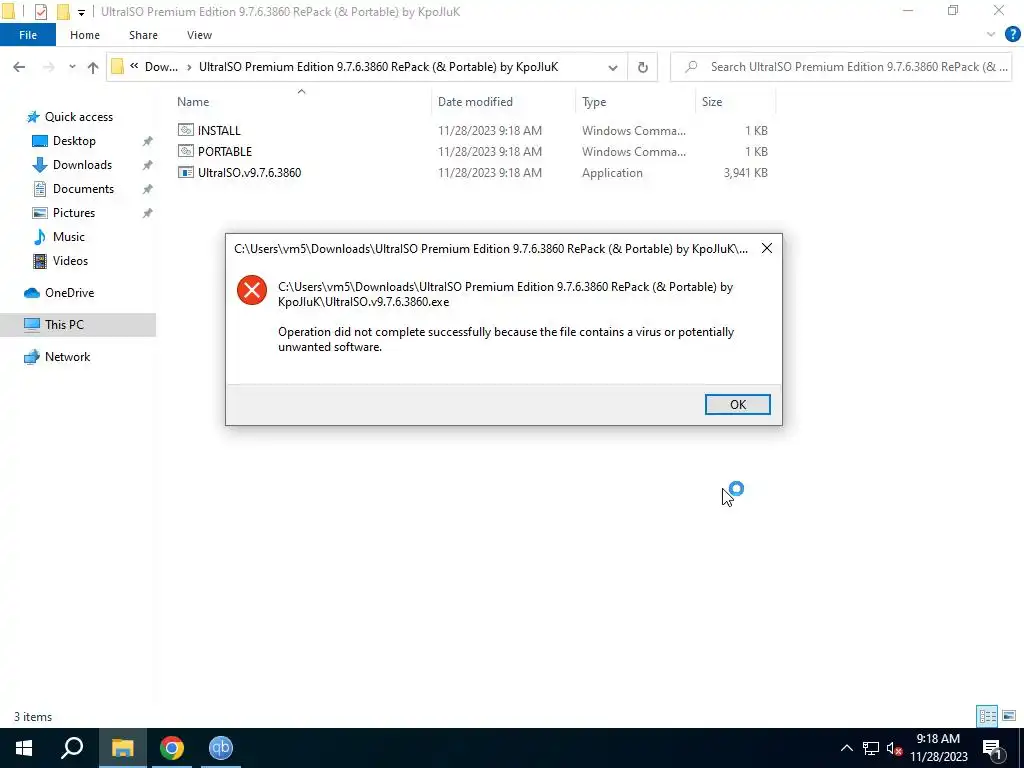Screen dimensions: 1024x768
Task: Open Videos in navigation pane
Action: point(70,261)
